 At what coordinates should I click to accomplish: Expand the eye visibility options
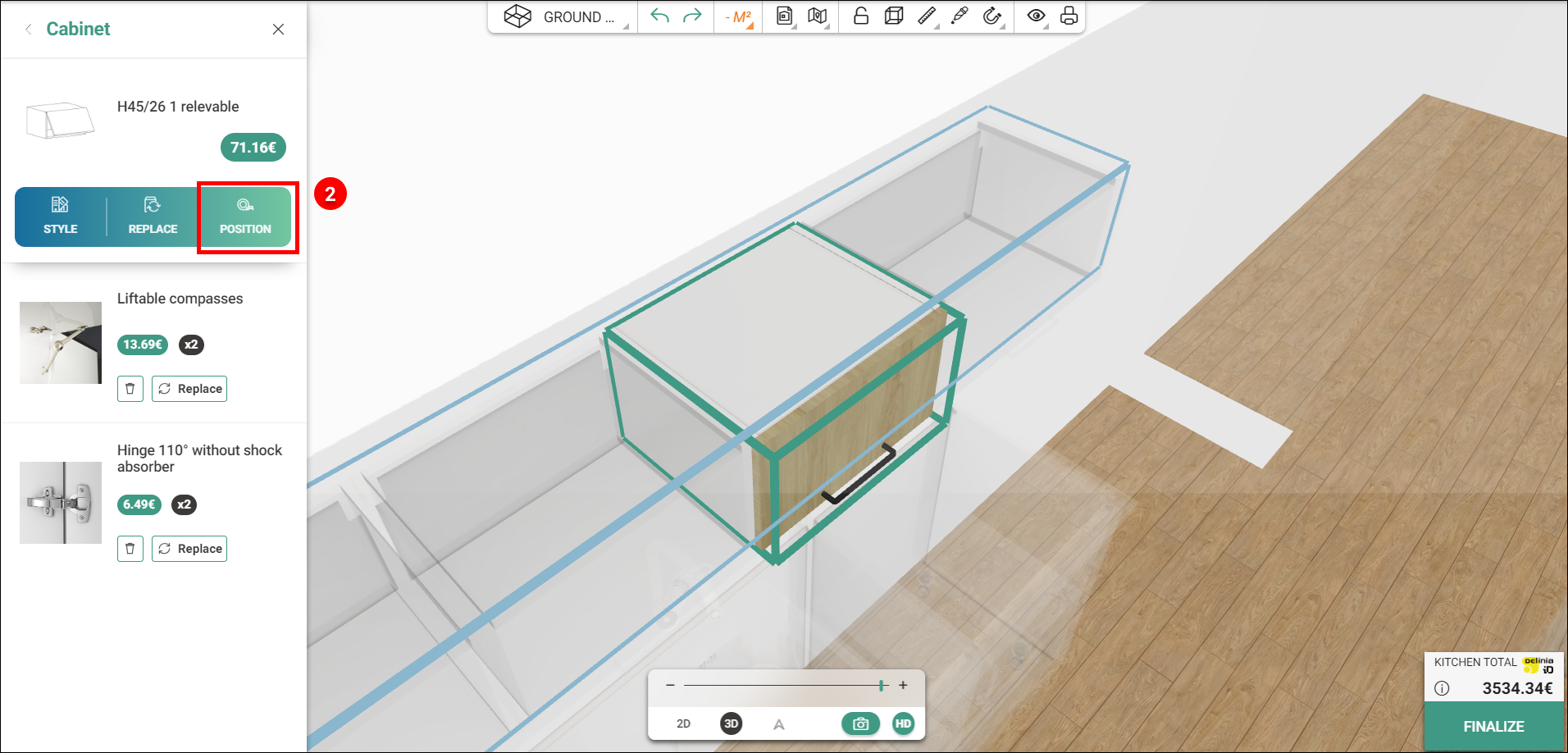[1037, 16]
